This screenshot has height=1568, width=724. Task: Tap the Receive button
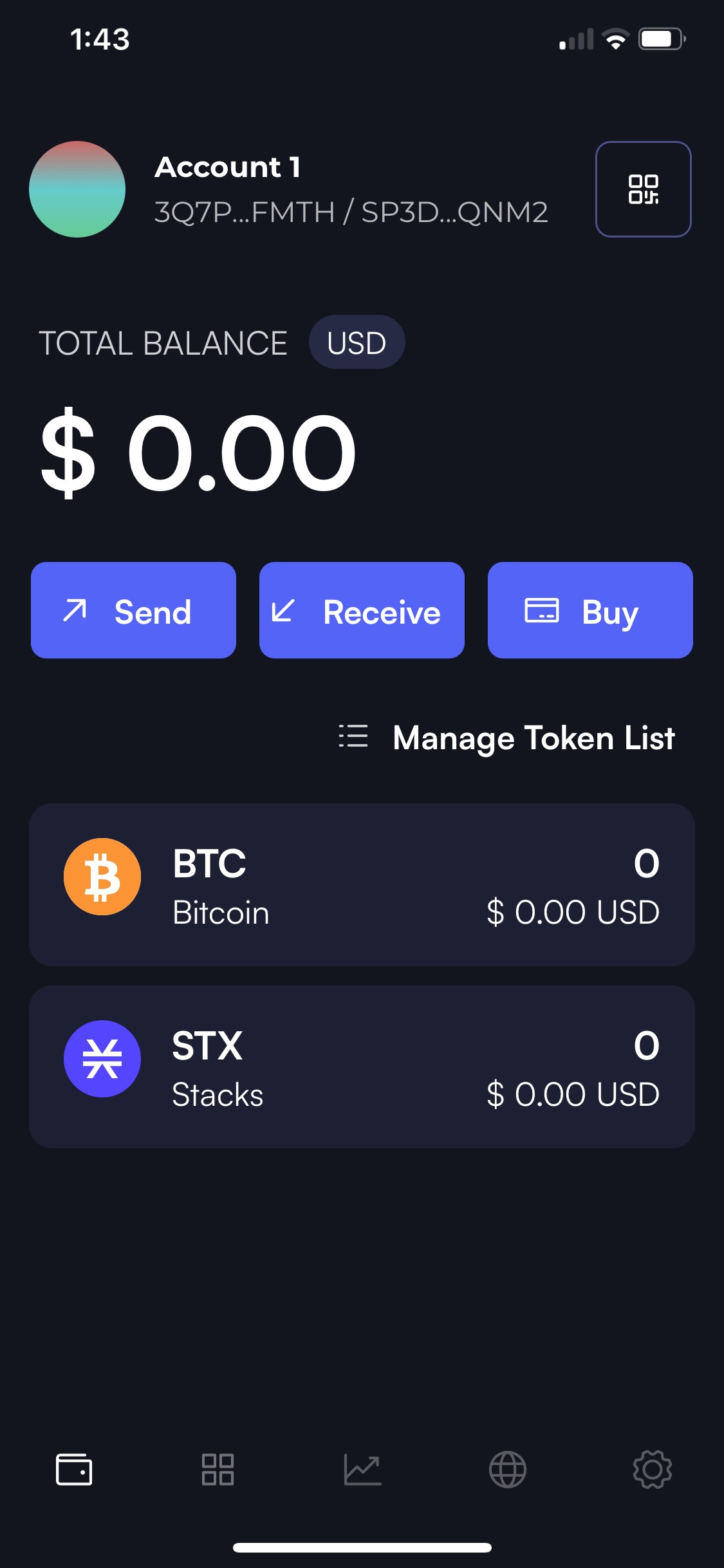tap(362, 610)
